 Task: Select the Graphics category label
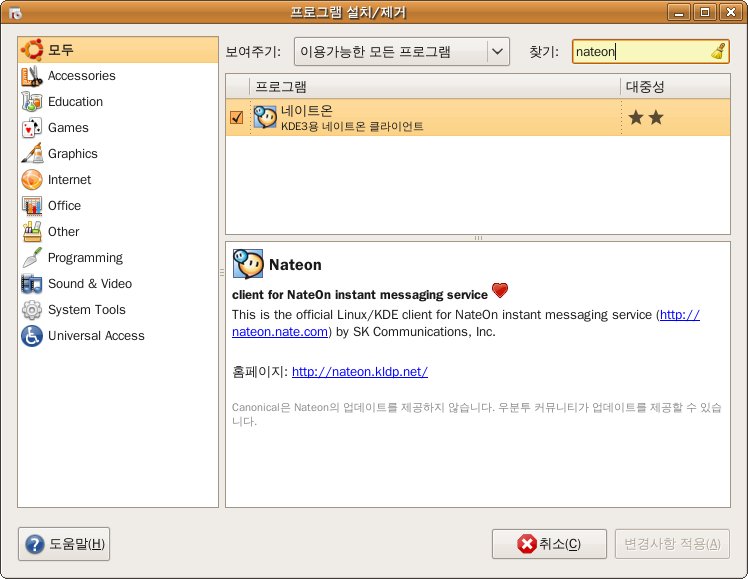(x=73, y=154)
